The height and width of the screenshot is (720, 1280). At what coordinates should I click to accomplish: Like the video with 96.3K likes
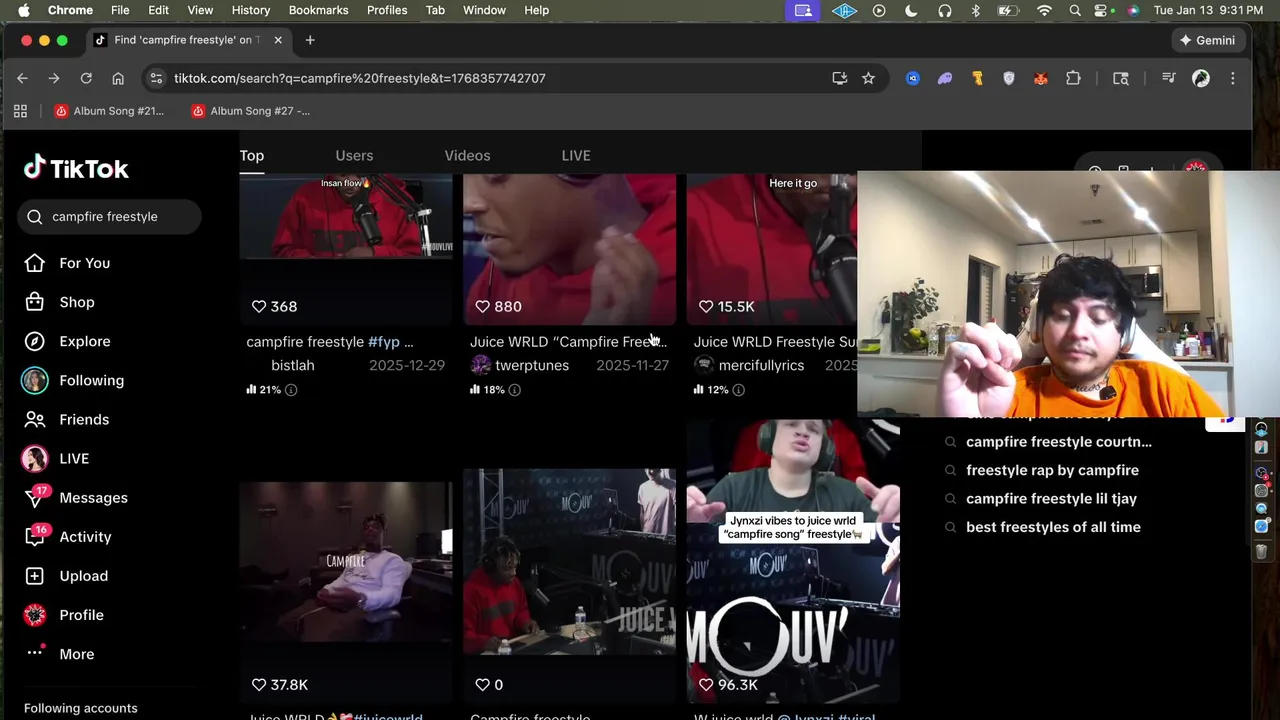click(706, 684)
